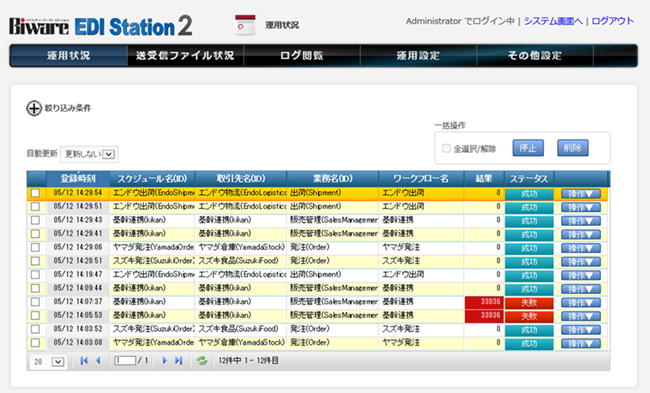Check the row 05/12 14:03:52 checkbox
Image resolution: width=650 pixels, height=393 pixels.
click(x=36, y=329)
